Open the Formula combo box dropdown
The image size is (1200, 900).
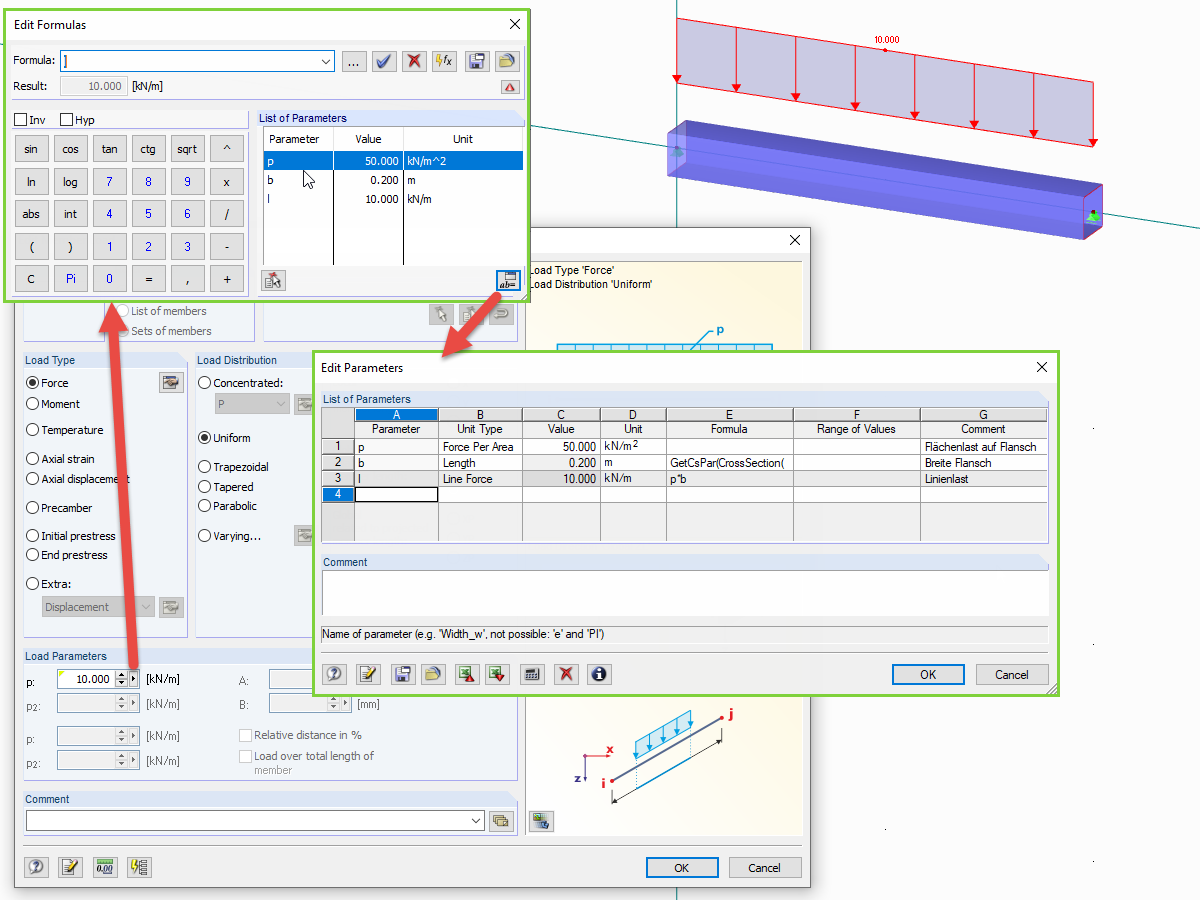point(325,61)
